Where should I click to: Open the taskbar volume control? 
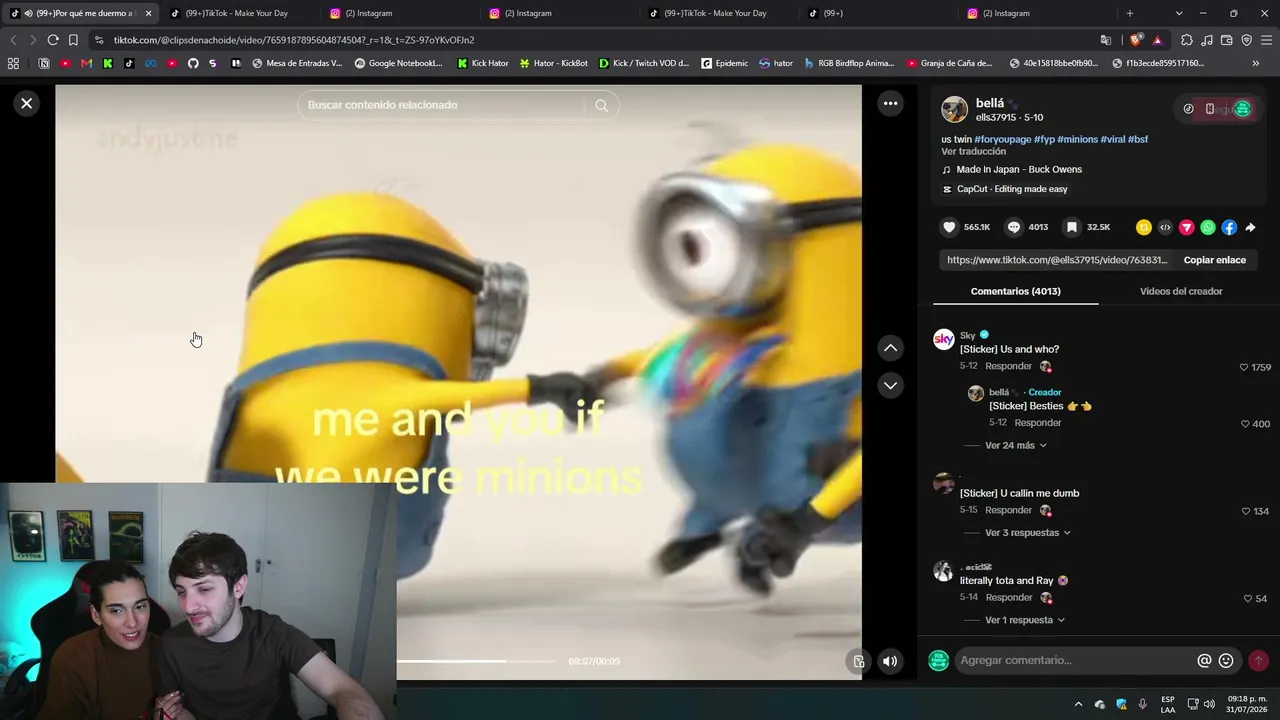click(1209, 704)
